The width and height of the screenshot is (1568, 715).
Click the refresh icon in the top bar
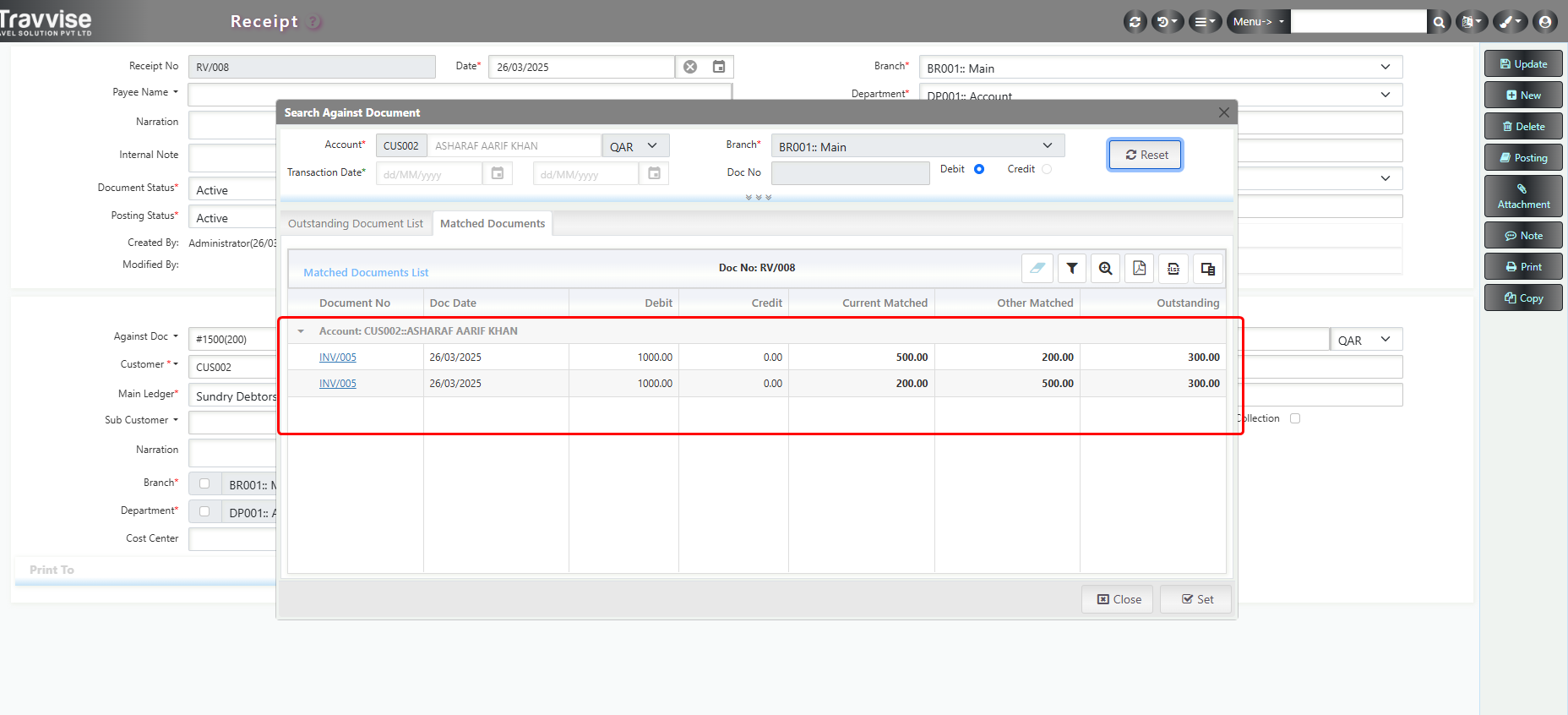pyautogui.click(x=1135, y=22)
